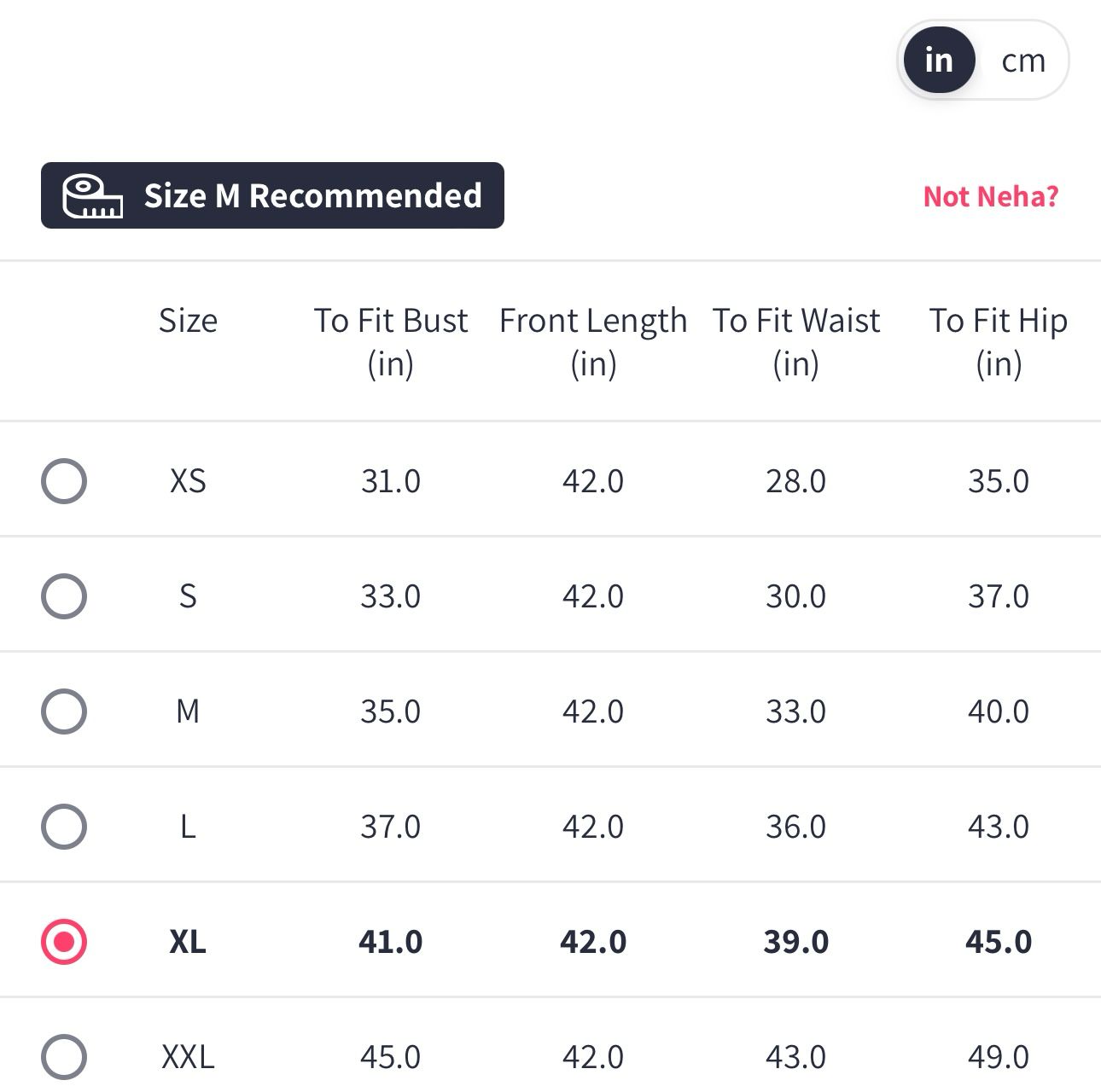Viewport: 1101px width, 1092px height.
Task: Click the XL size label
Action: [188, 942]
